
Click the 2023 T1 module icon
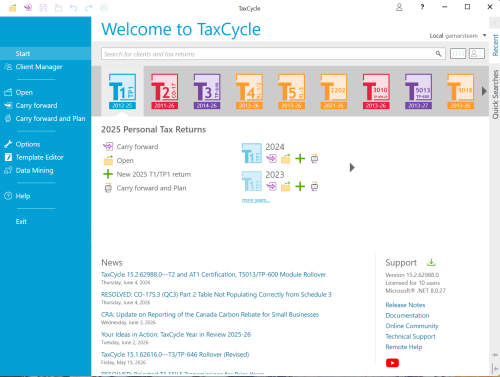[252, 181]
